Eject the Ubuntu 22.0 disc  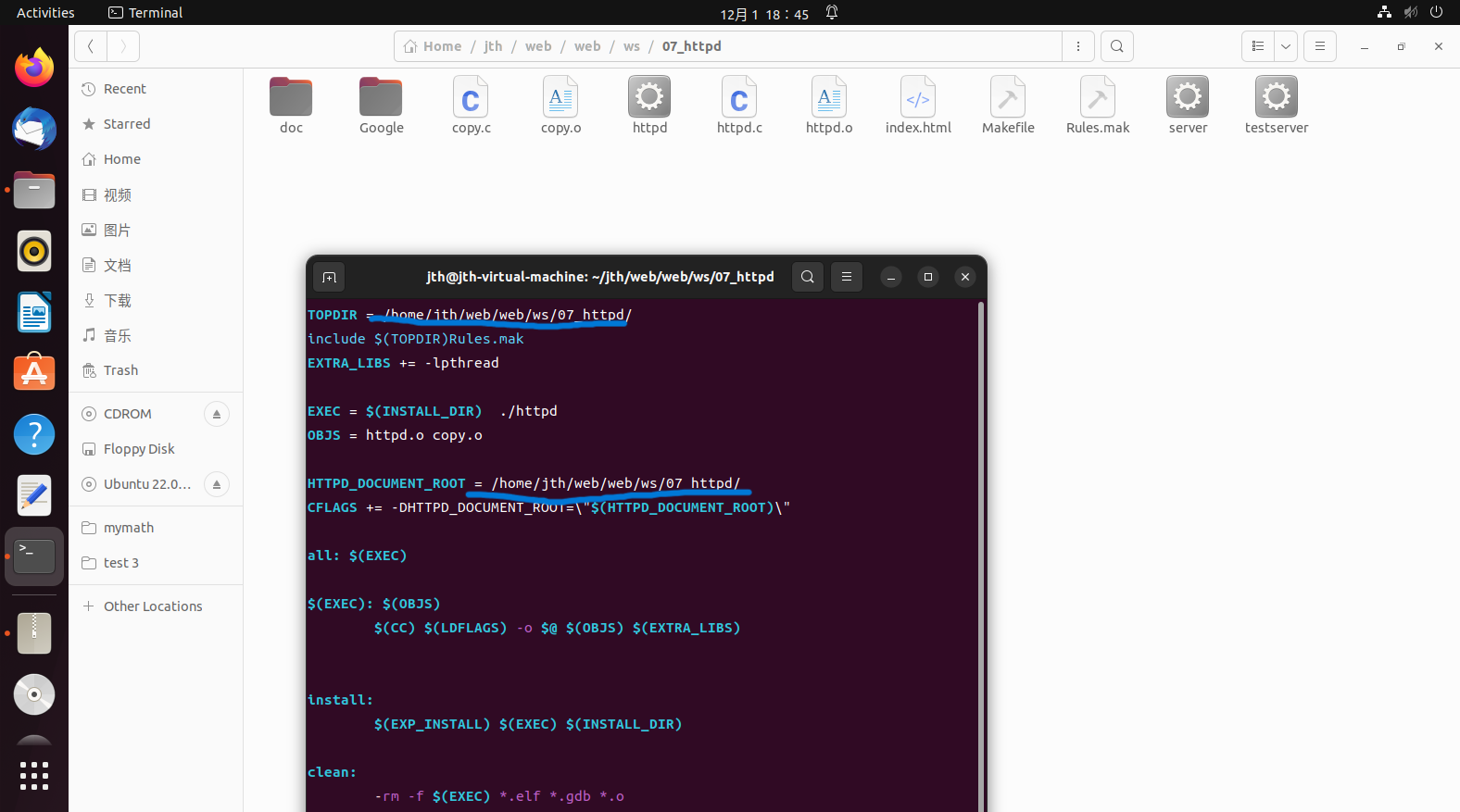click(217, 484)
